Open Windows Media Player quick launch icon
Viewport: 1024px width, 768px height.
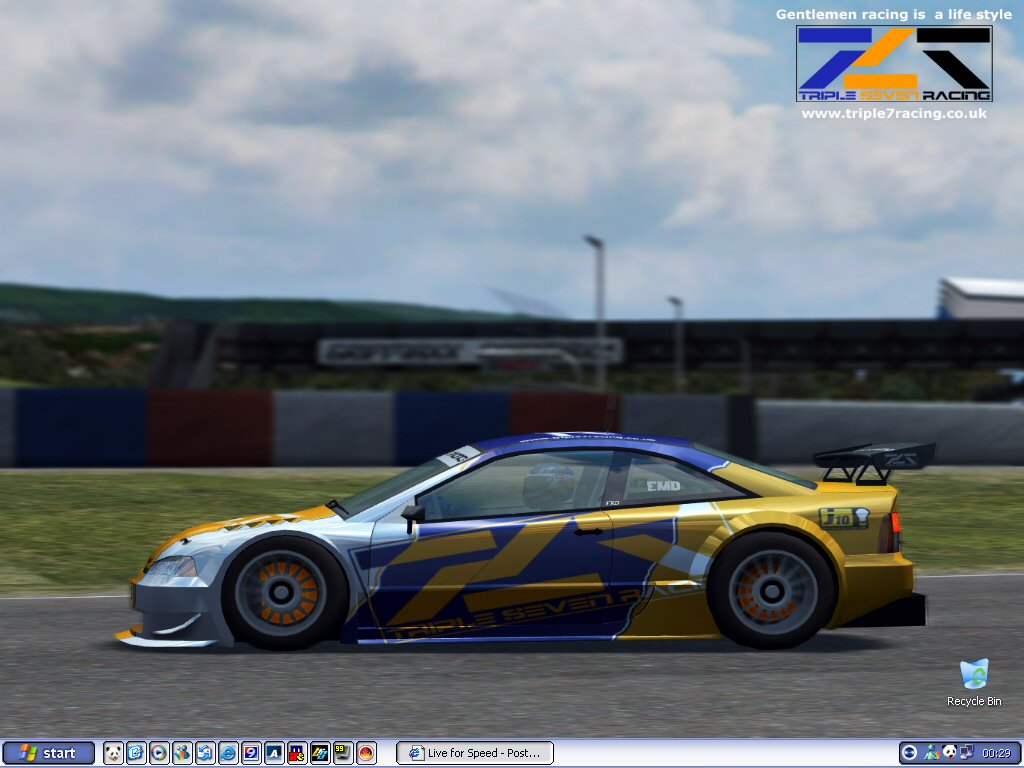[159, 753]
